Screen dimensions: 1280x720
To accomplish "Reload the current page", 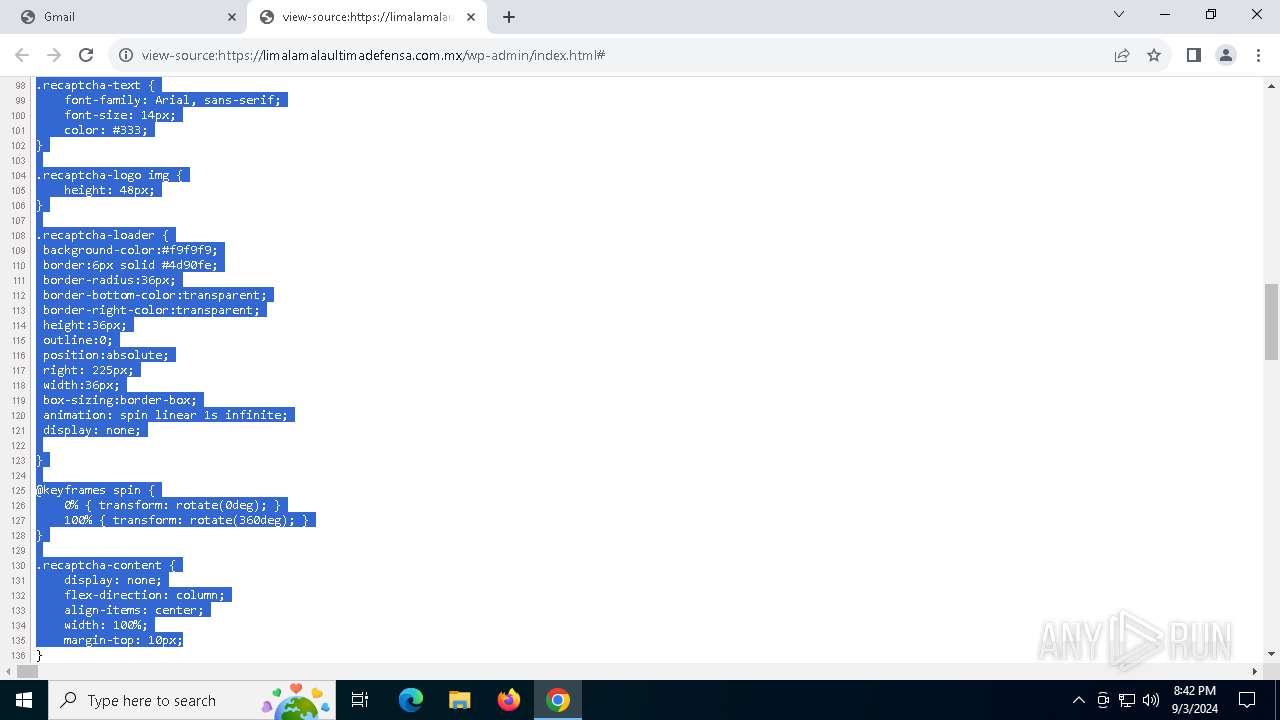I will point(86,55).
